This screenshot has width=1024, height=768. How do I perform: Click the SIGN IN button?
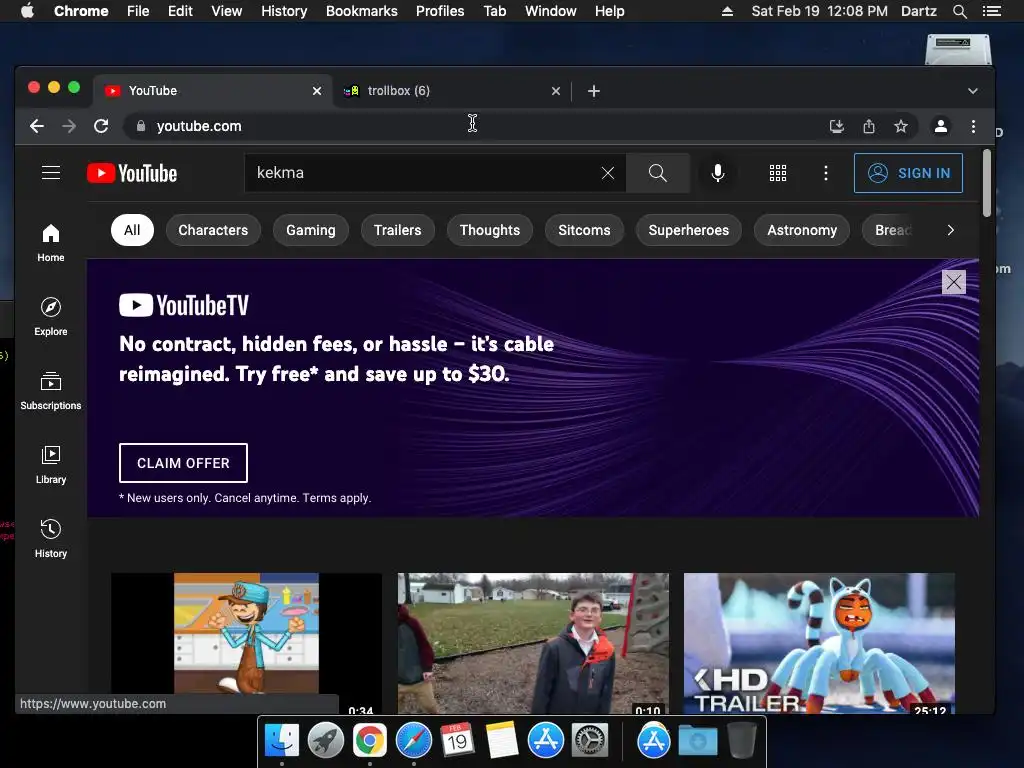pos(908,173)
